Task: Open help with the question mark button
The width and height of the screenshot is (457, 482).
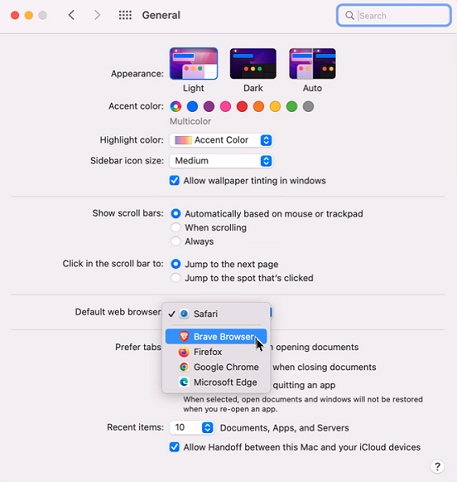Action: [437, 466]
